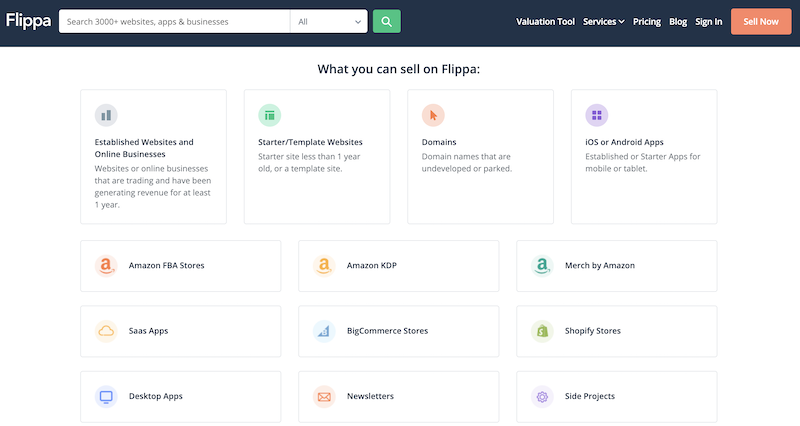Click the Sign In link
Screen dimensions: 800x426
click(709, 21)
